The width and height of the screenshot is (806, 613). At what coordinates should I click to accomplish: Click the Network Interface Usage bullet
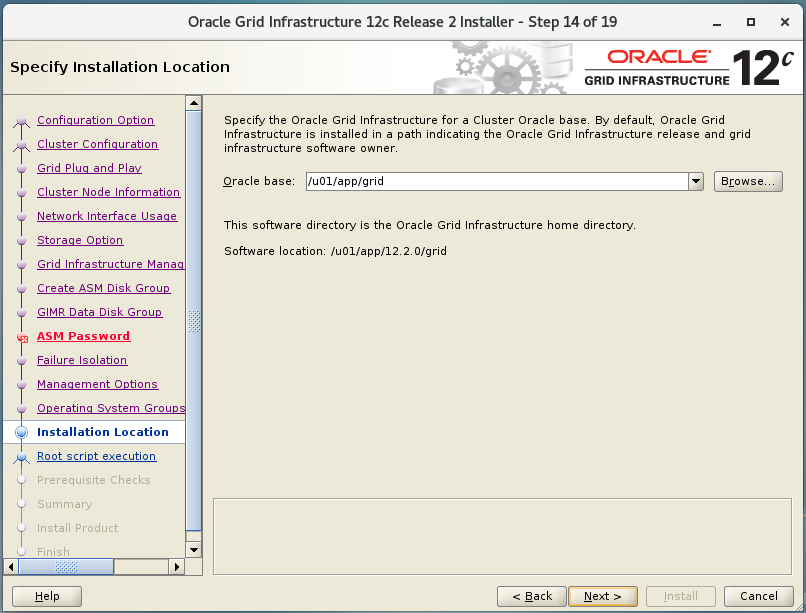pos(22,217)
